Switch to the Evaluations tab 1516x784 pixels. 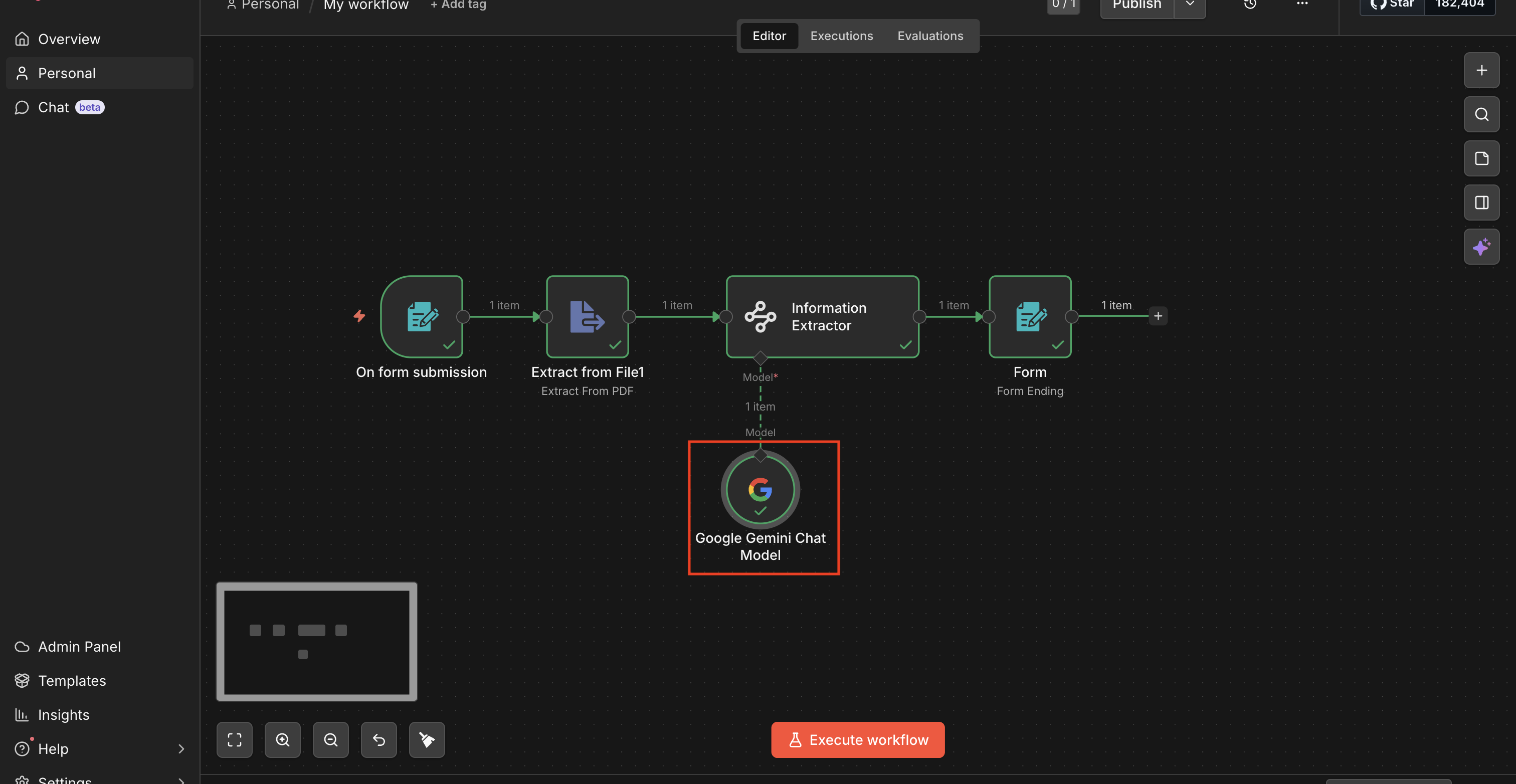(x=930, y=36)
